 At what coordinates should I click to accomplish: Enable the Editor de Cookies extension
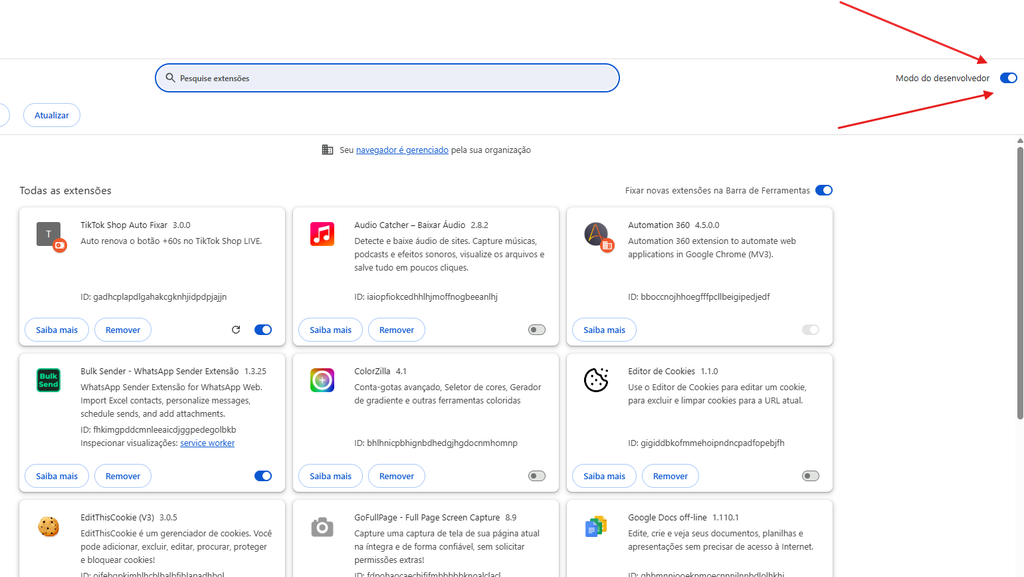[x=810, y=476]
